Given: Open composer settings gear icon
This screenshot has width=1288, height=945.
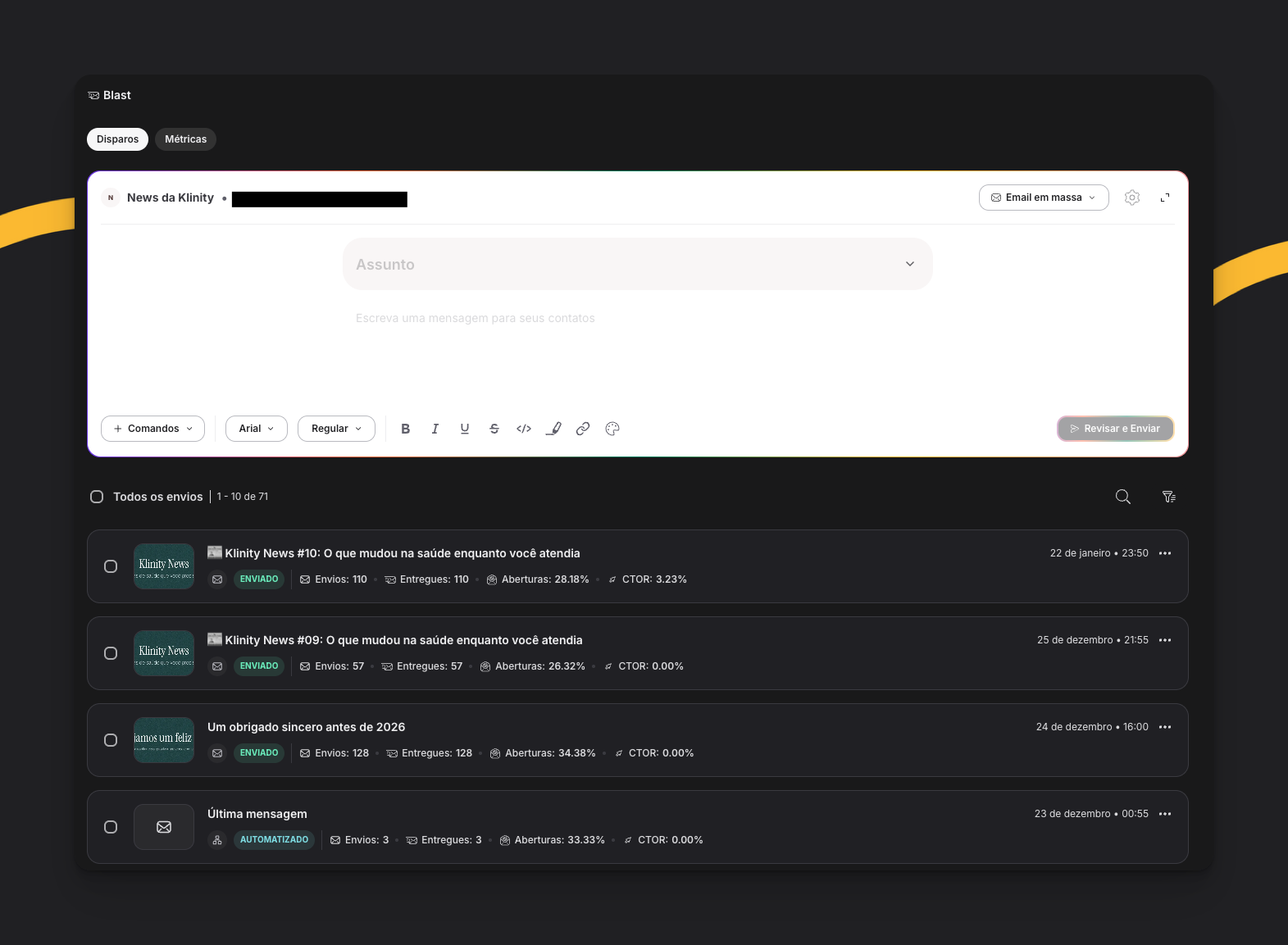Looking at the screenshot, I should [1132, 198].
